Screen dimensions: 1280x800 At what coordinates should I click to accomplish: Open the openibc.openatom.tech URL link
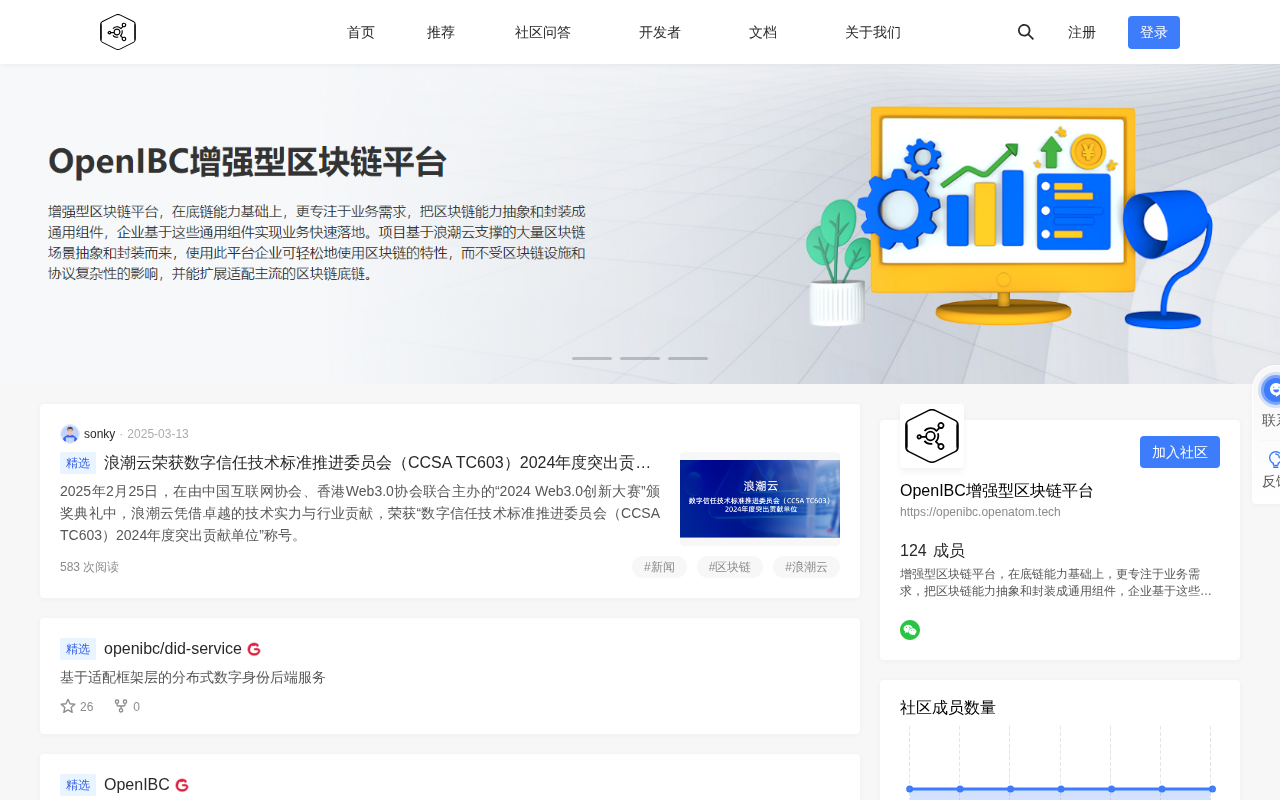979,512
